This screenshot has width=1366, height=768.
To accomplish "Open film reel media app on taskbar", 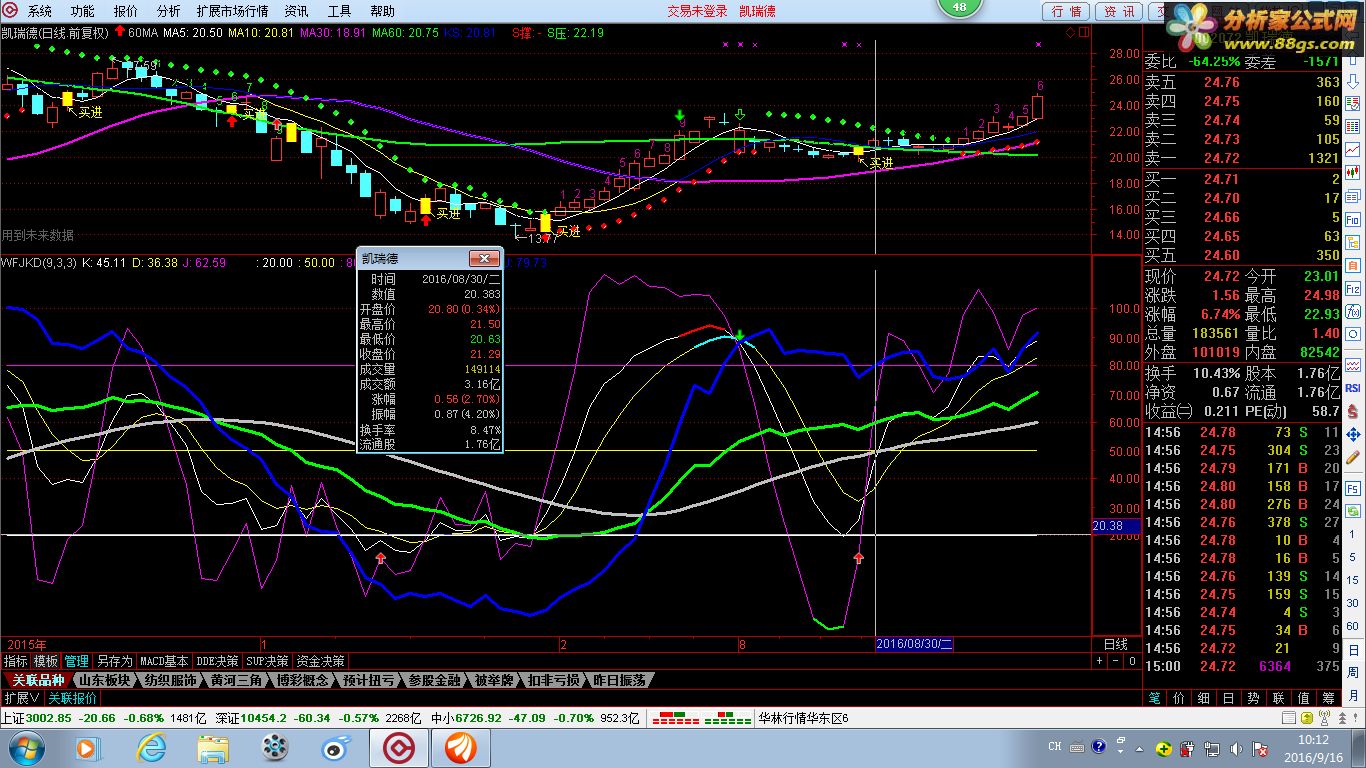I will click(274, 747).
